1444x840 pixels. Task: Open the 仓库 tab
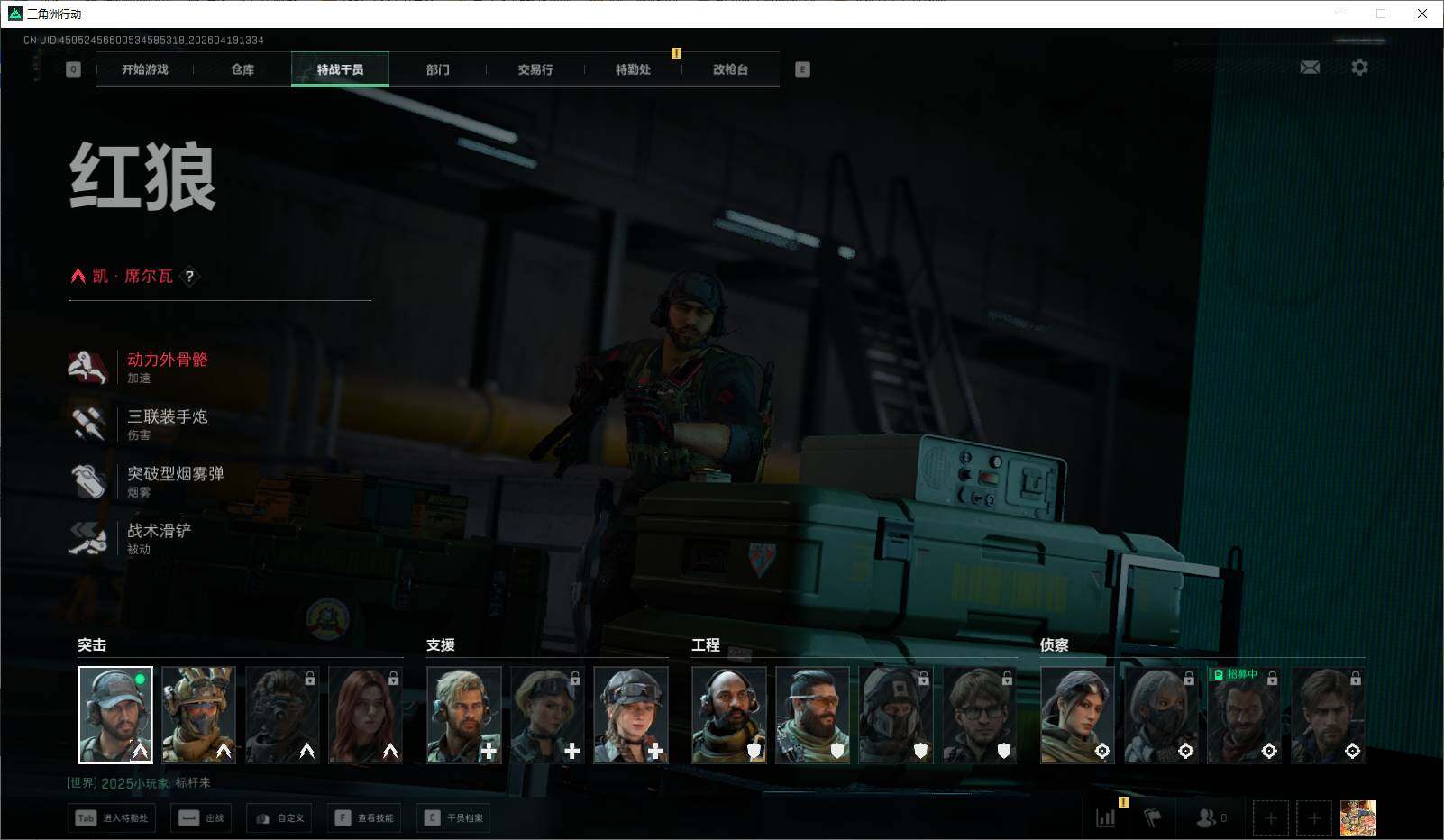point(242,69)
